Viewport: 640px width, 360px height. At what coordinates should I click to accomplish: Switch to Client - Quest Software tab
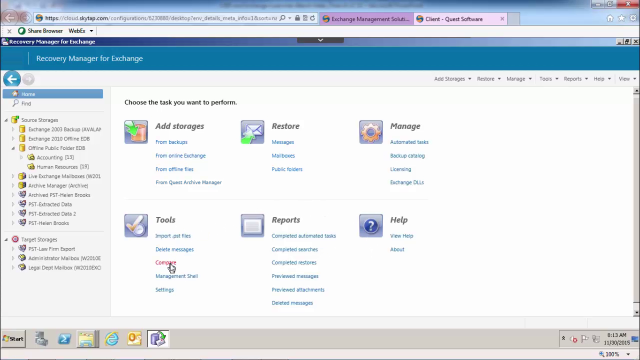[x=460, y=19]
